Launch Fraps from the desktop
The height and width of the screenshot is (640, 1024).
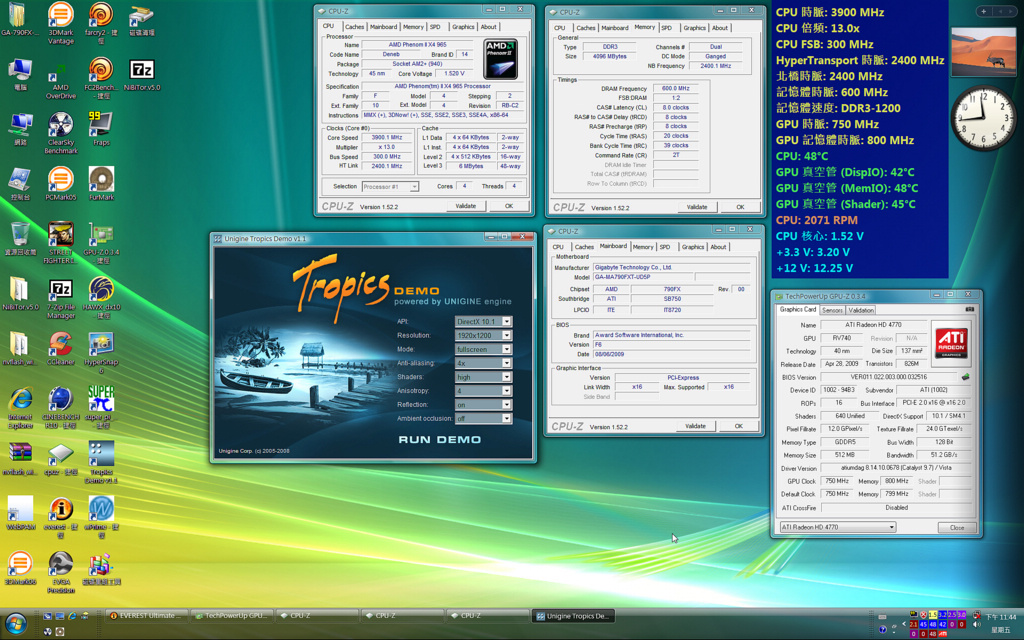[101, 129]
